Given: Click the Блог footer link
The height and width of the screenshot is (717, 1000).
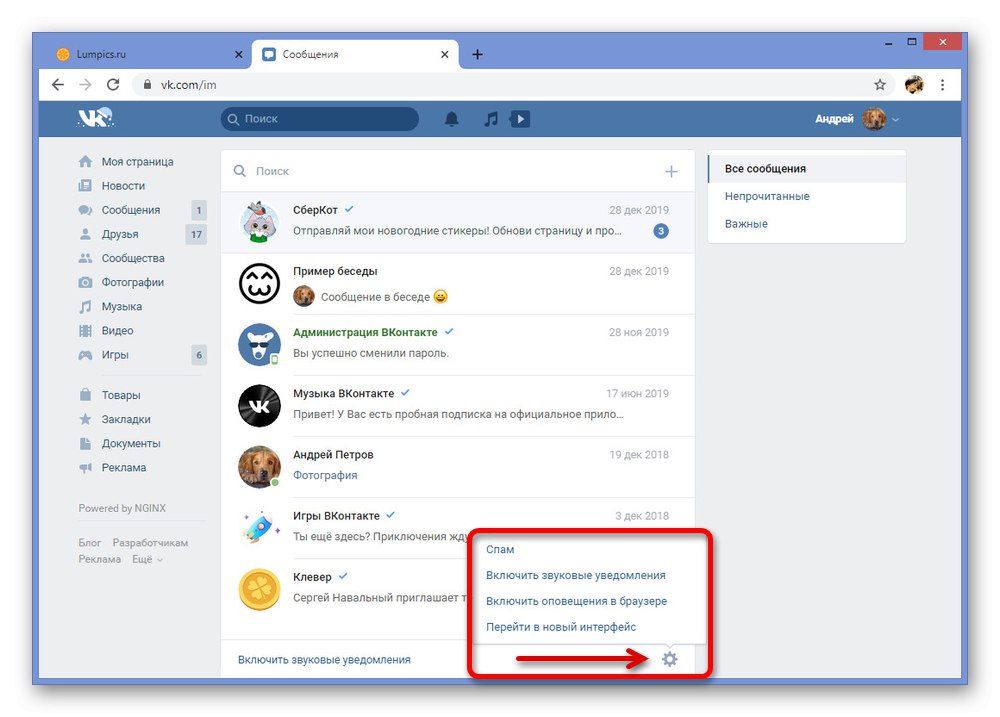Looking at the screenshot, I should (90, 543).
